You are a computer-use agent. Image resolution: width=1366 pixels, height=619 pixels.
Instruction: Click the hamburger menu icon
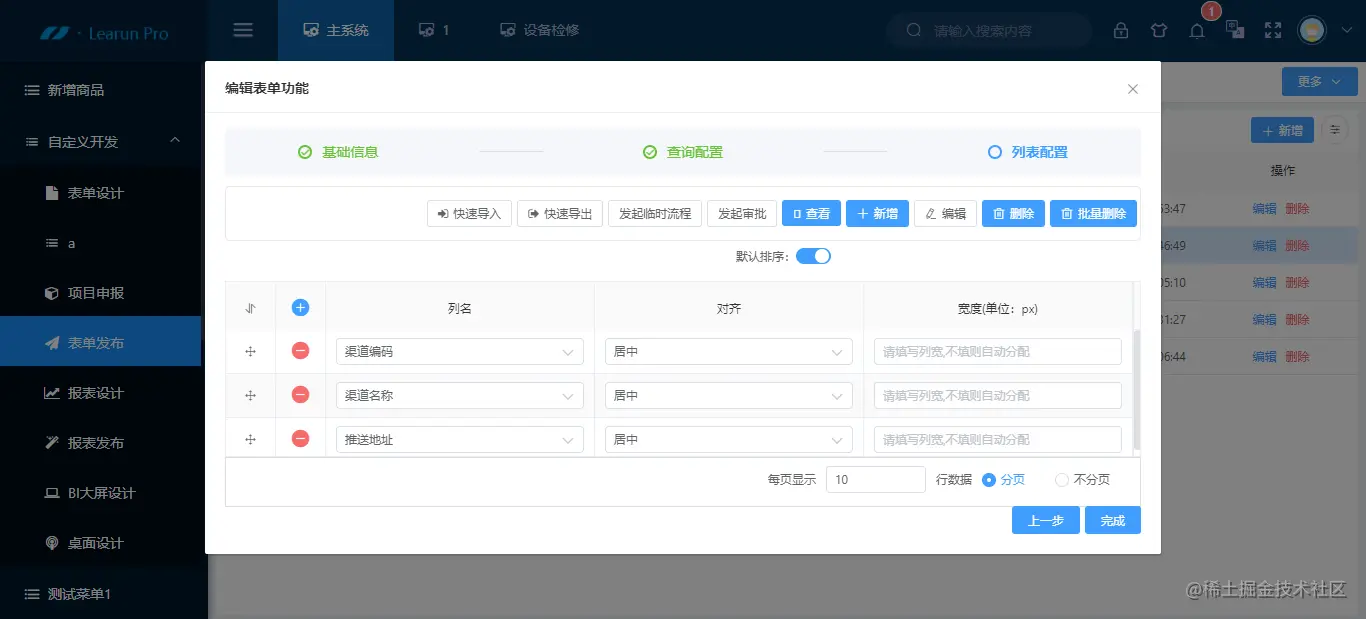[x=242, y=29]
